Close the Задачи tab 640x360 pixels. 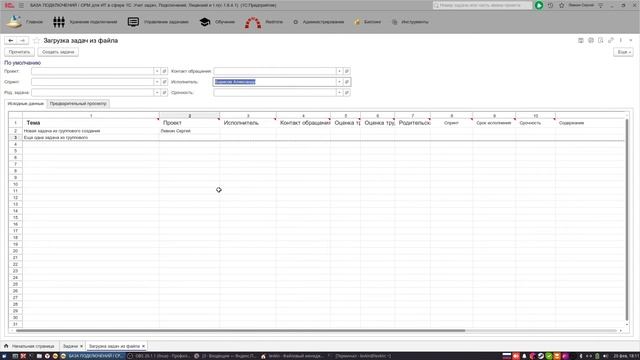tap(81, 346)
